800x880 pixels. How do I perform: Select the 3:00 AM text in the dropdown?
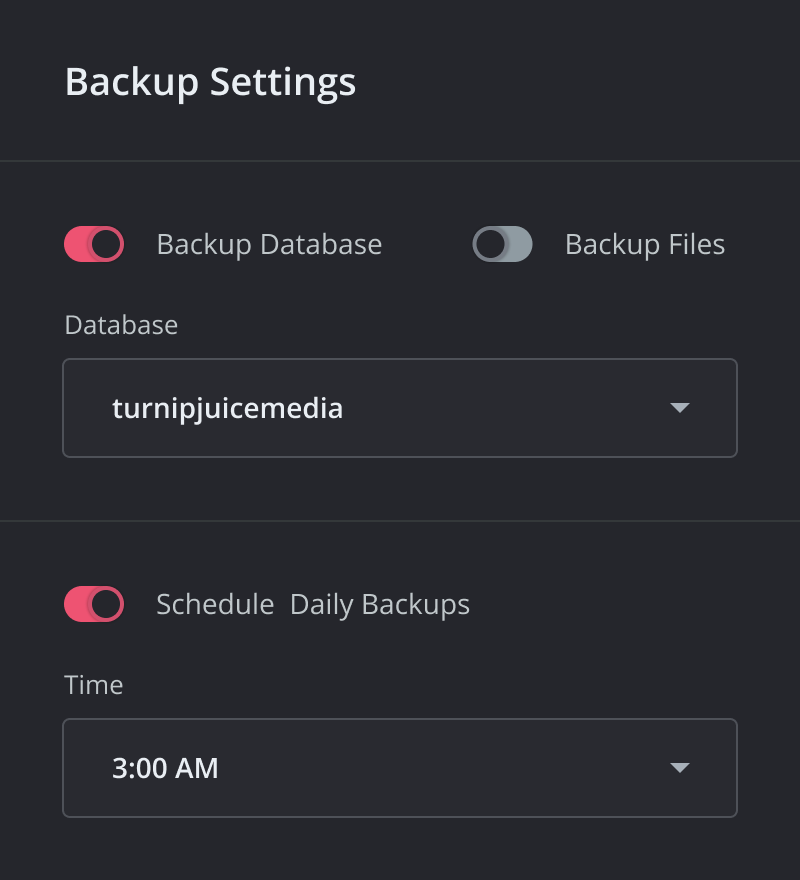166,768
